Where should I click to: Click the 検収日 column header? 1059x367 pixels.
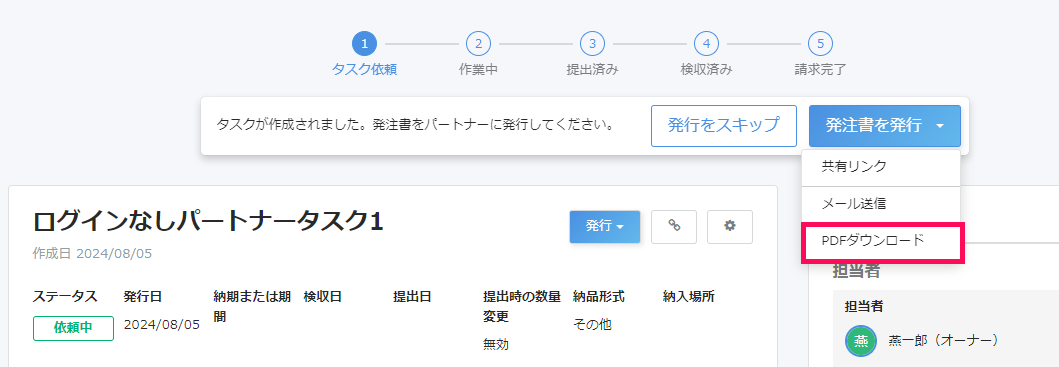pyautogui.click(x=323, y=296)
